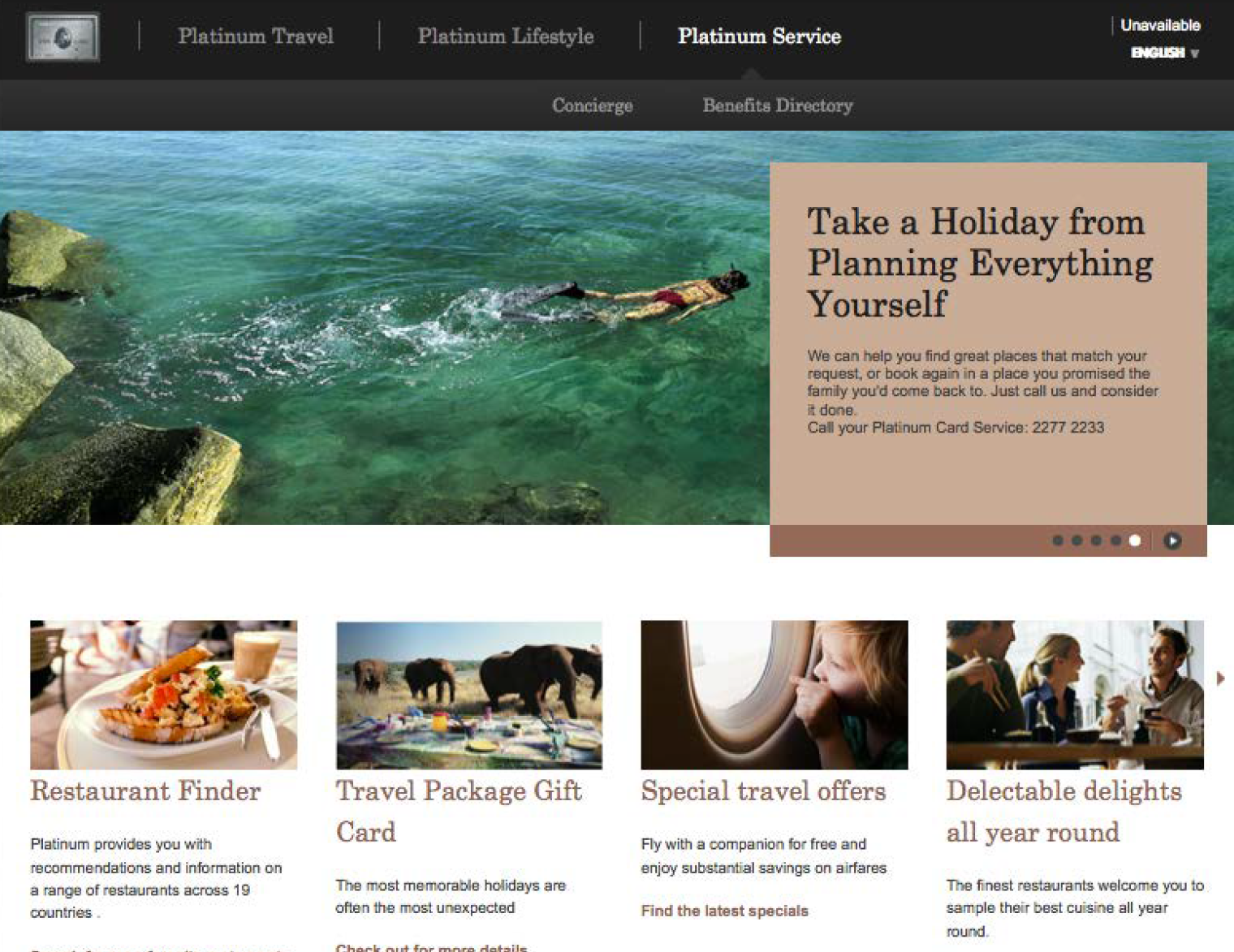Viewport: 1234px width, 952px height.
Task: Play the hero banner slideshow
Action: 1172,541
